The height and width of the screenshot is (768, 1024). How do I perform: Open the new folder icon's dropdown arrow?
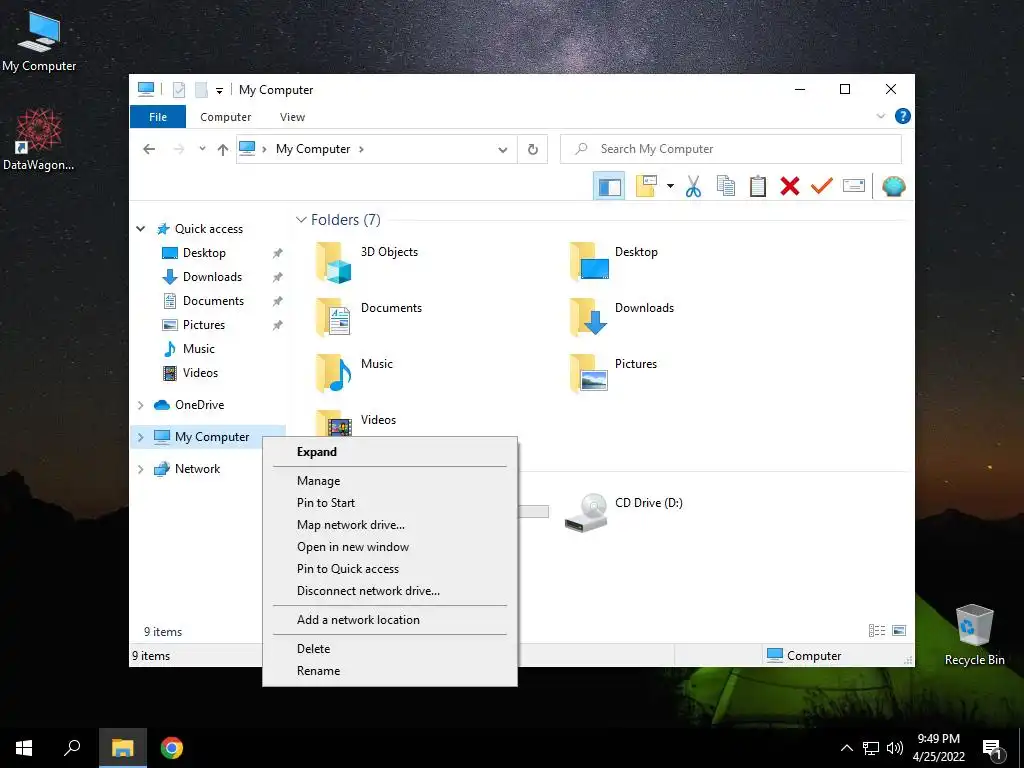tap(670, 187)
